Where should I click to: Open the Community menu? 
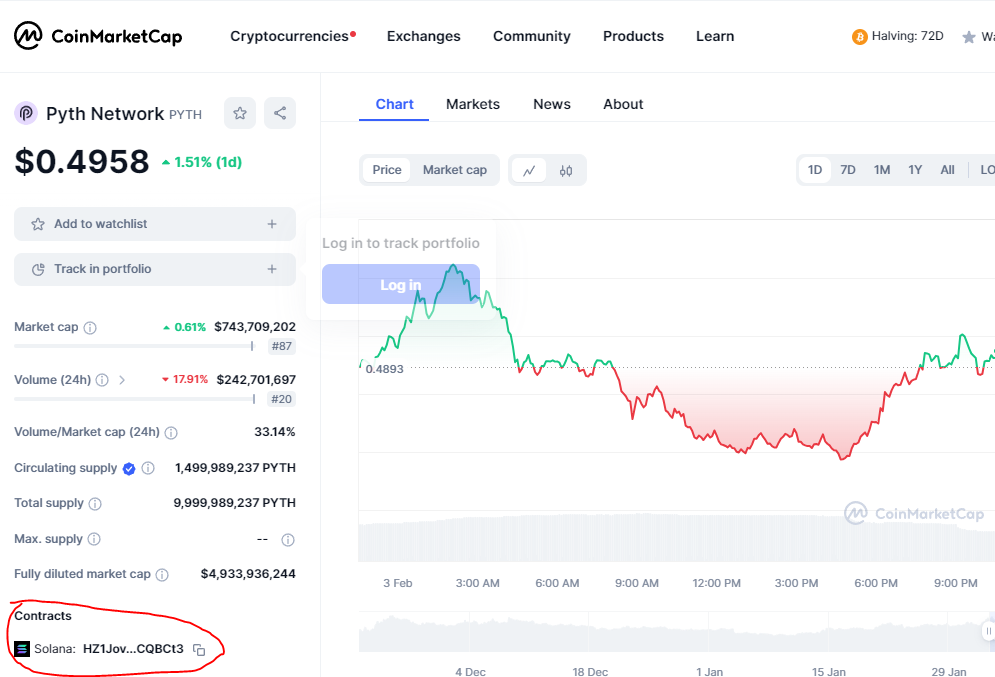coord(532,36)
